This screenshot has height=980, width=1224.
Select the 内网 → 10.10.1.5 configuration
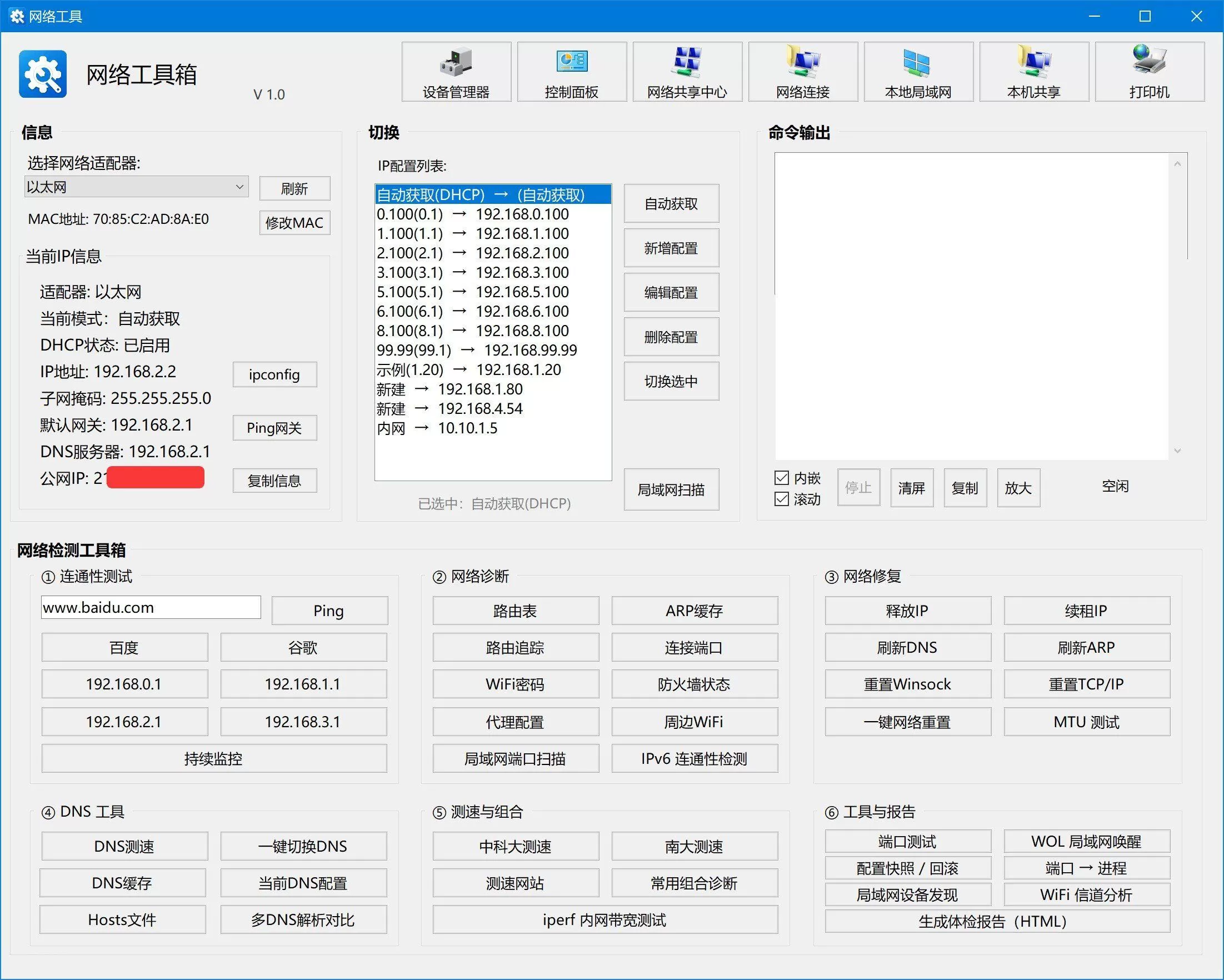(493, 428)
